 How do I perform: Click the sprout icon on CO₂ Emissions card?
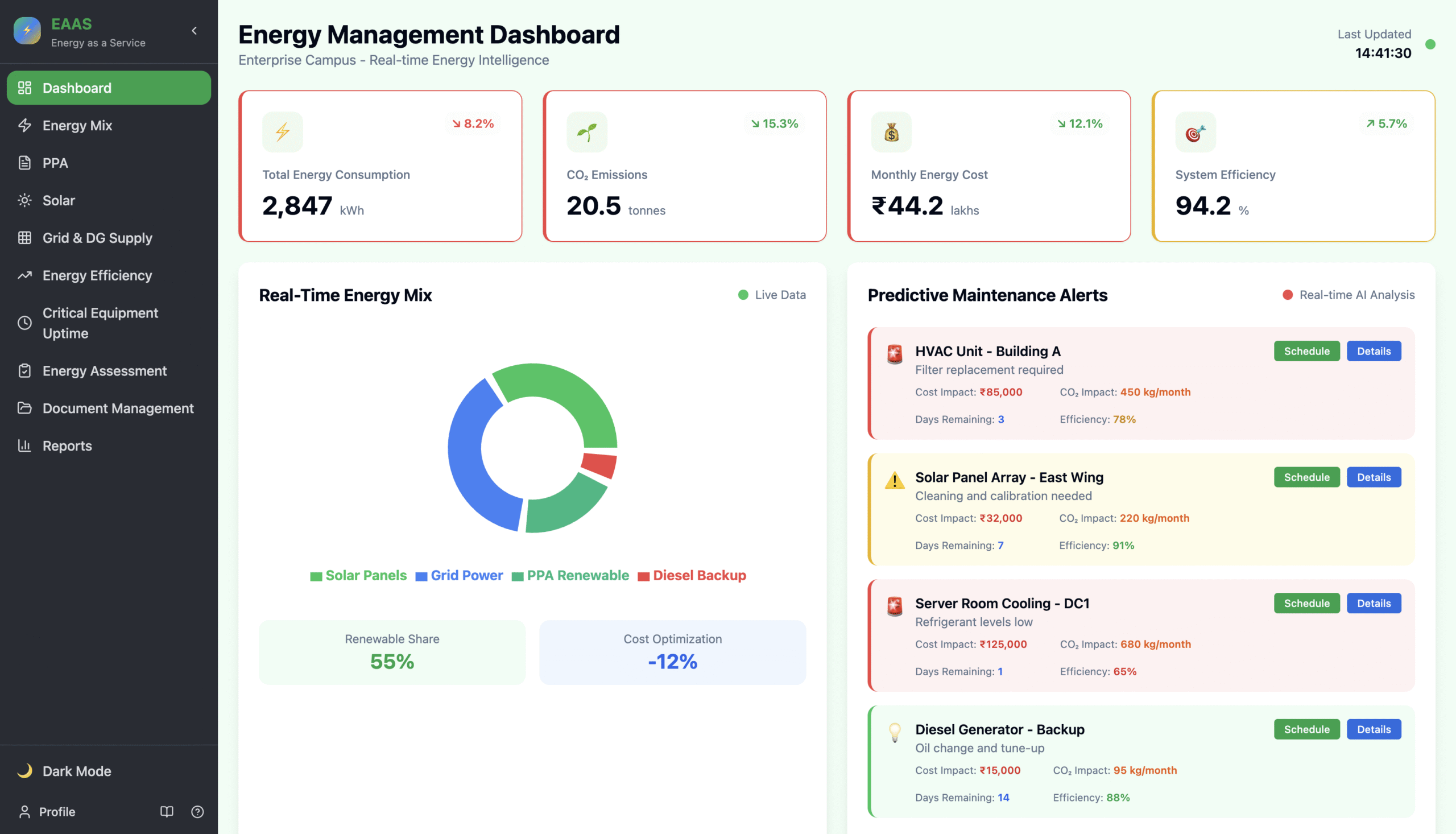click(x=586, y=132)
